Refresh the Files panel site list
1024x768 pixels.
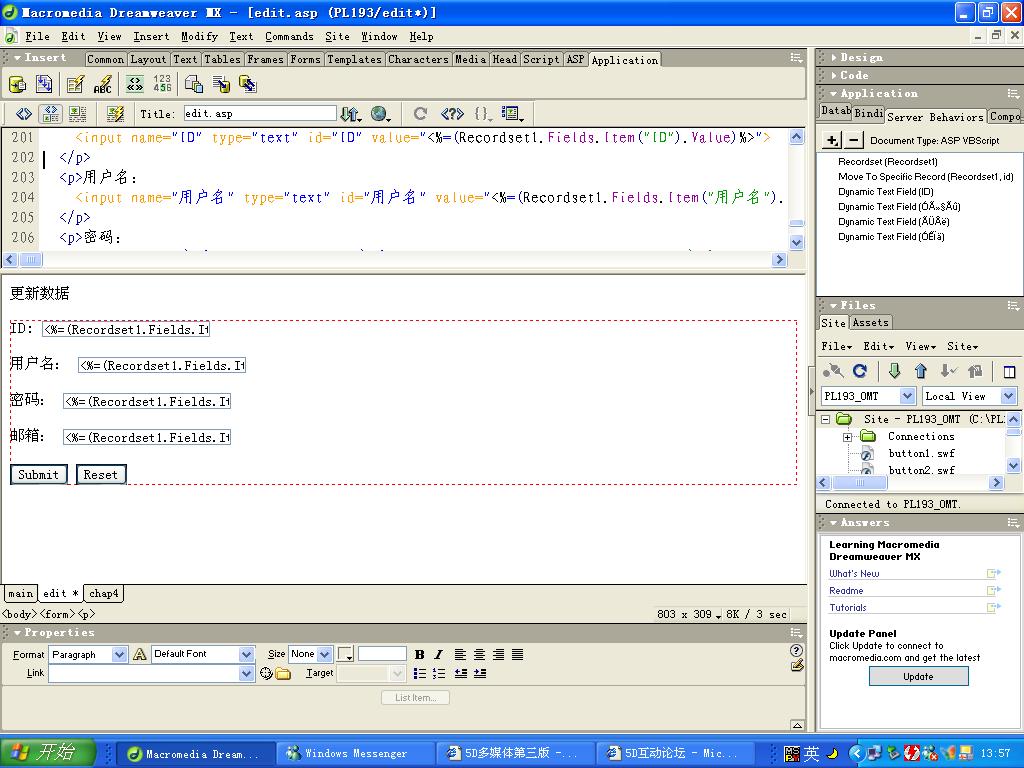click(860, 371)
